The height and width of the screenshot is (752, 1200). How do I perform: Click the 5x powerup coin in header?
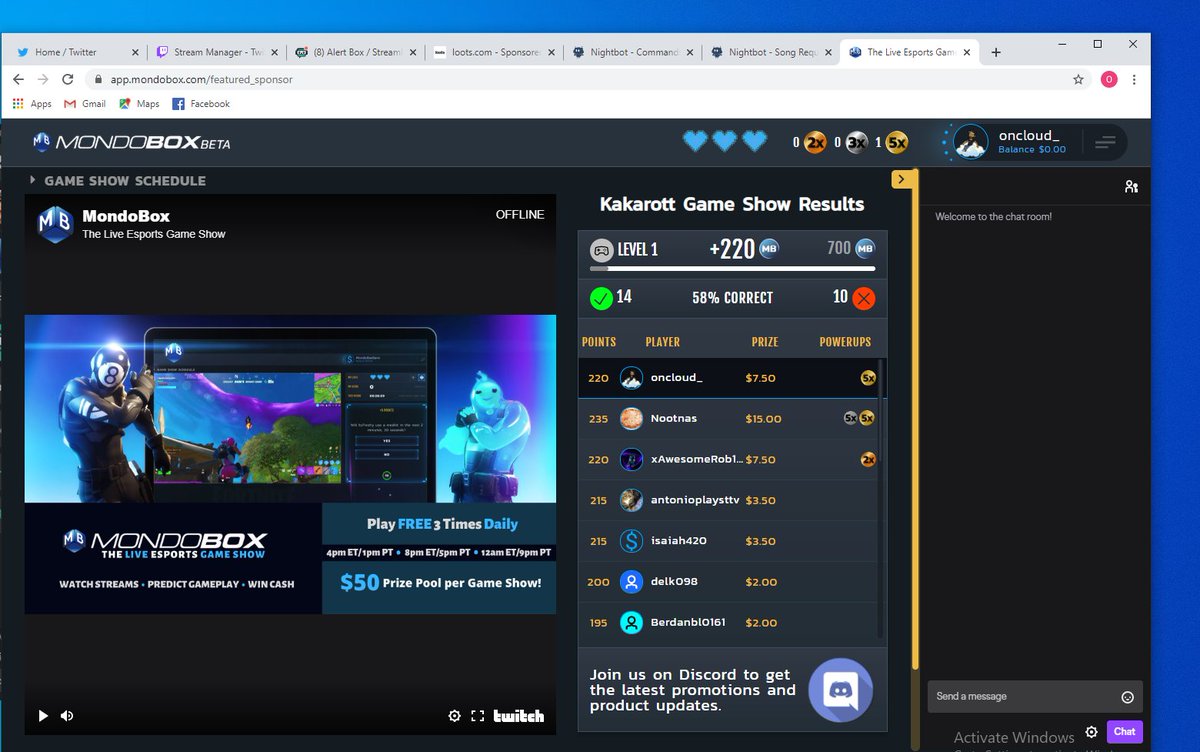[897, 143]
